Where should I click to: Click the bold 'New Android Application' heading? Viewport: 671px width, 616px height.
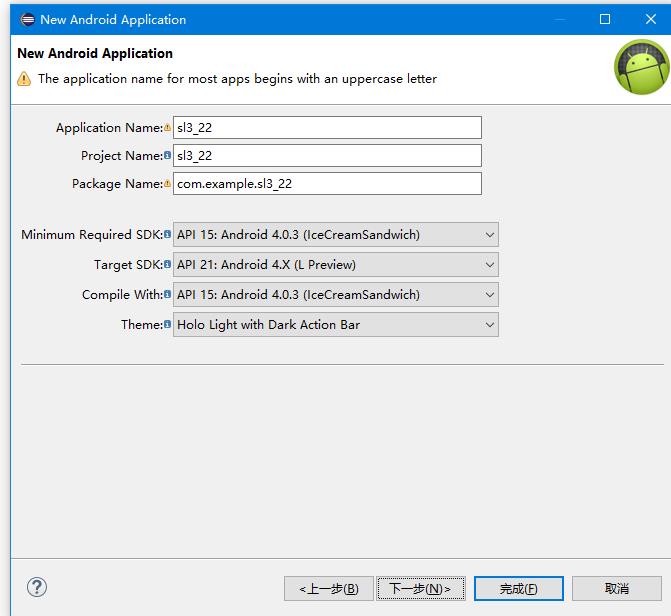tap(95, 53)
